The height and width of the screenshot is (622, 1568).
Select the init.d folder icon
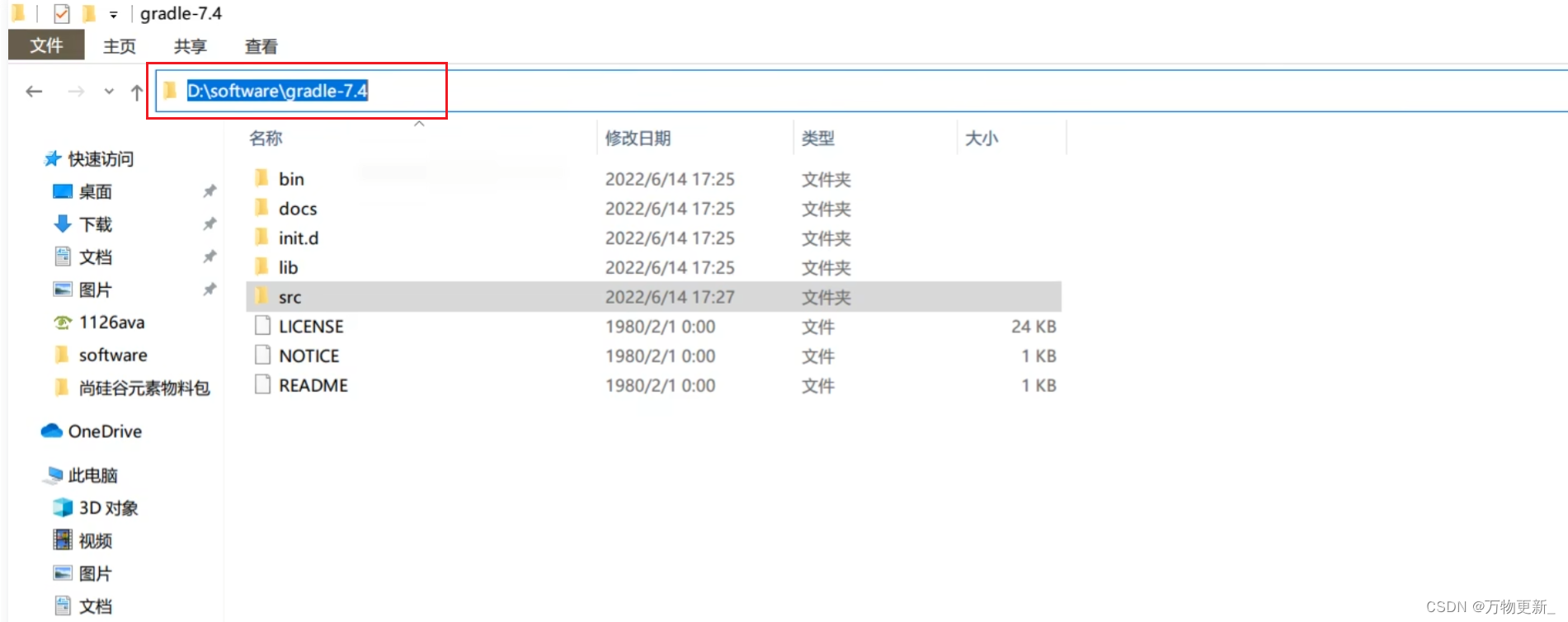(x=261, y=238)
